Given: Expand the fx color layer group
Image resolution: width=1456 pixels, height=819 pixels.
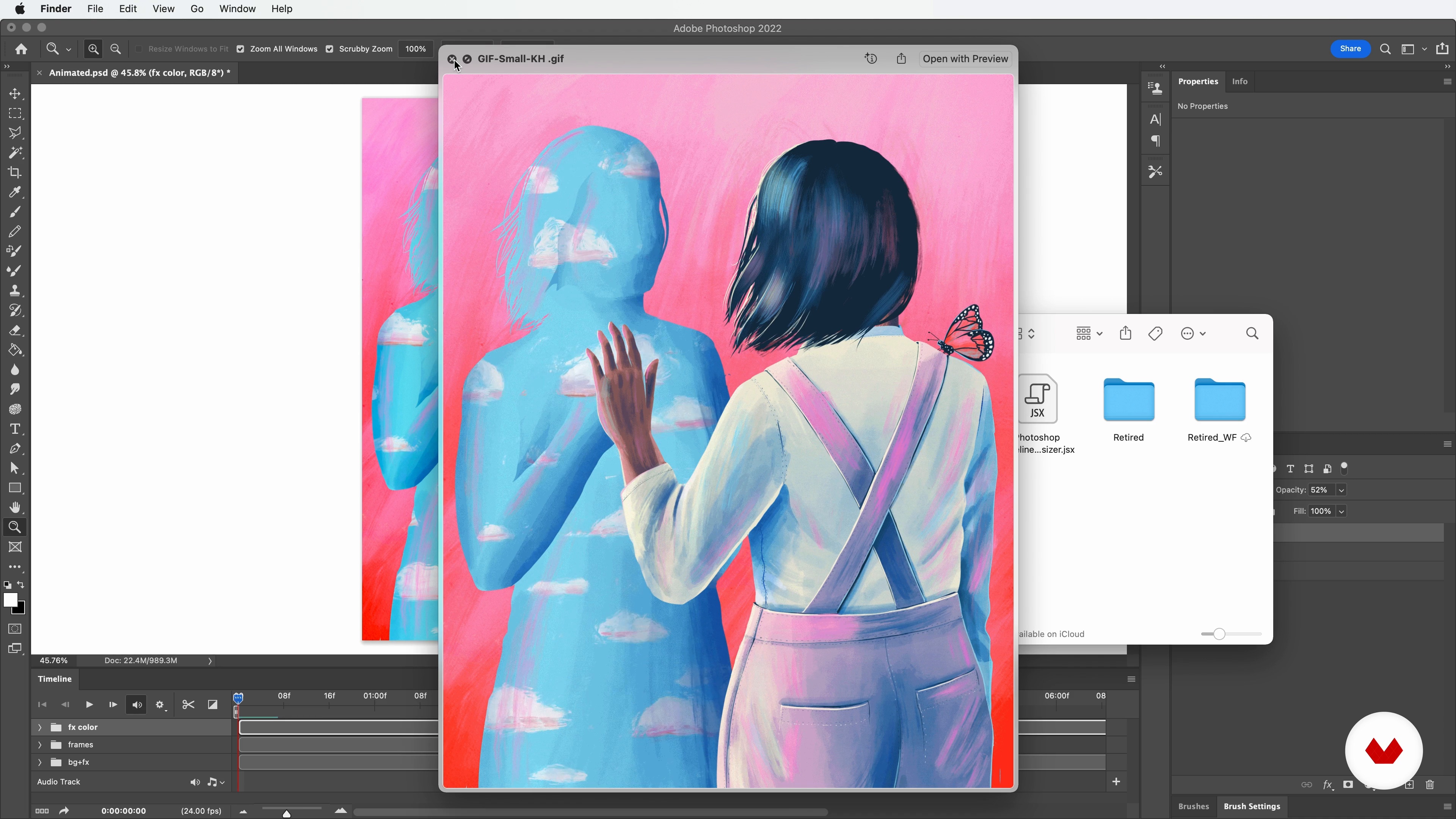Looking at the screenshot, I should click(39, 728).
